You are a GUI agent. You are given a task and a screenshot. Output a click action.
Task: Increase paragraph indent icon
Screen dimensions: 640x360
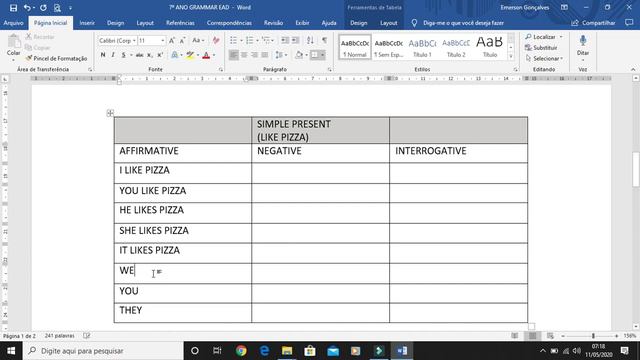point(295,40)
